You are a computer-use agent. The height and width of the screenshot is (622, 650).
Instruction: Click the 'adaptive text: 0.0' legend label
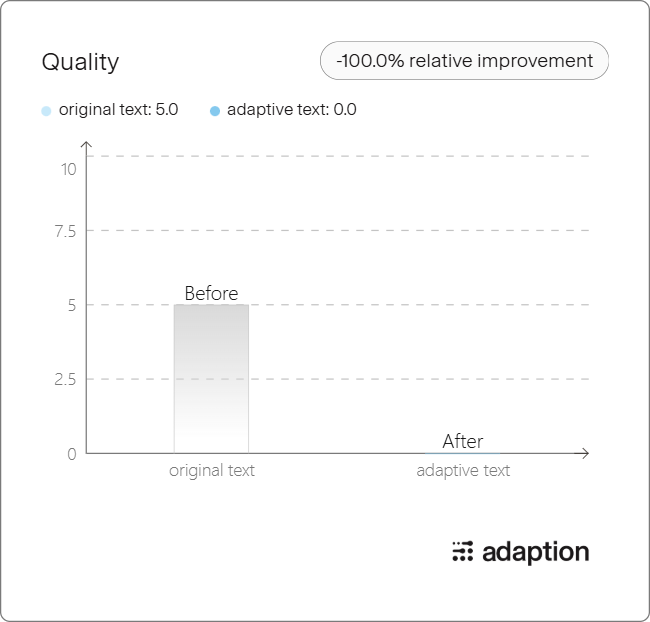(x=292, y=109)
